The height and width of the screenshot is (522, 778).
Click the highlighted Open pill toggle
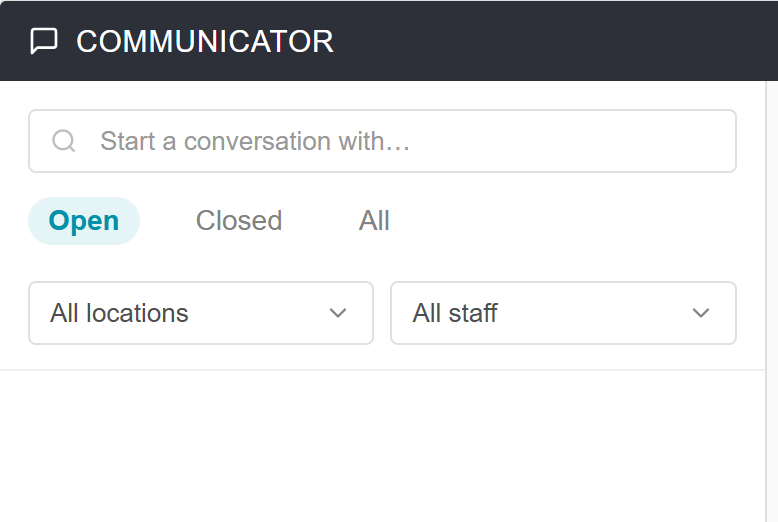coord(84,221)
